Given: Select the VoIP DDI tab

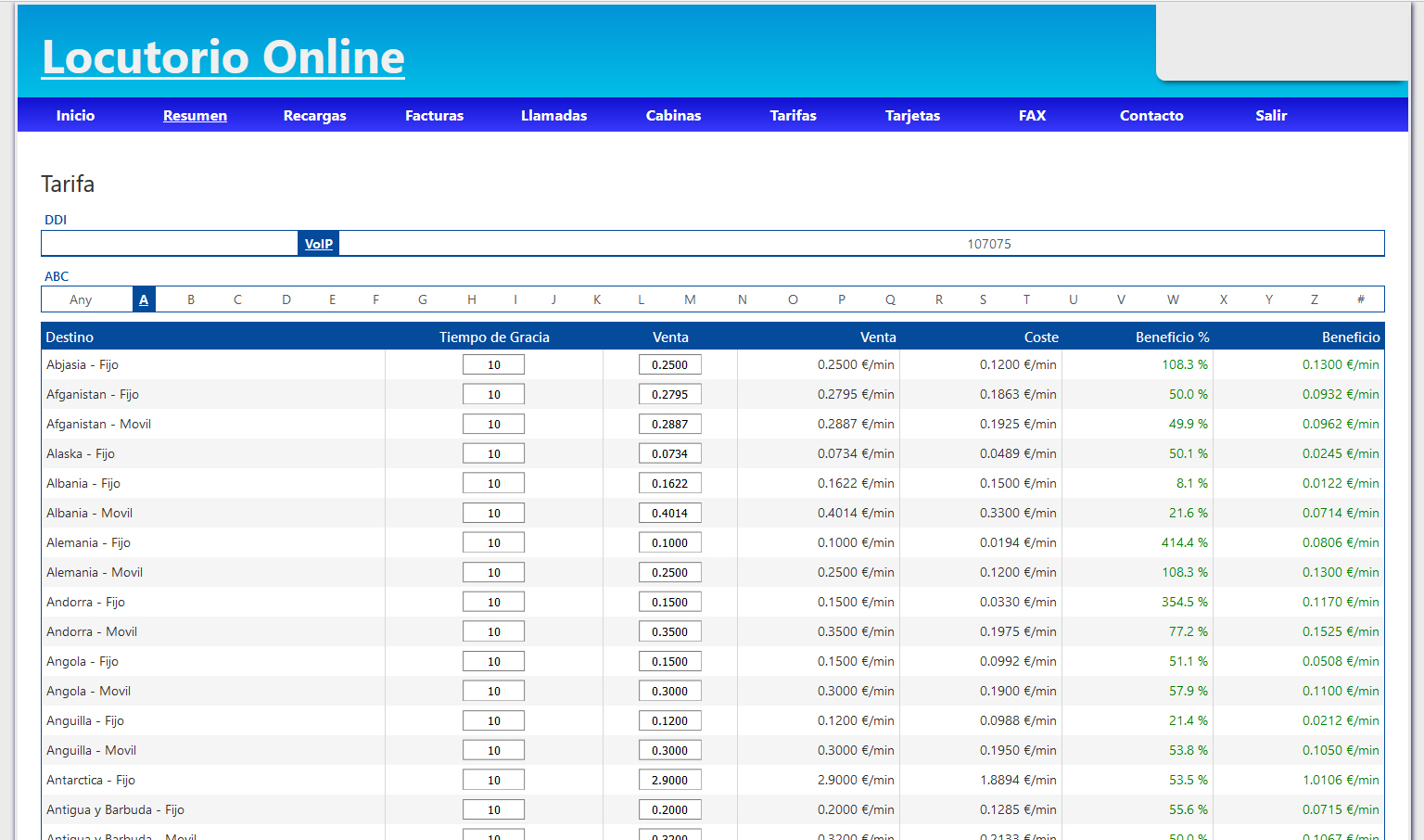Looking at the screenshot, I should pyautogui.click(x=318, y=244).
